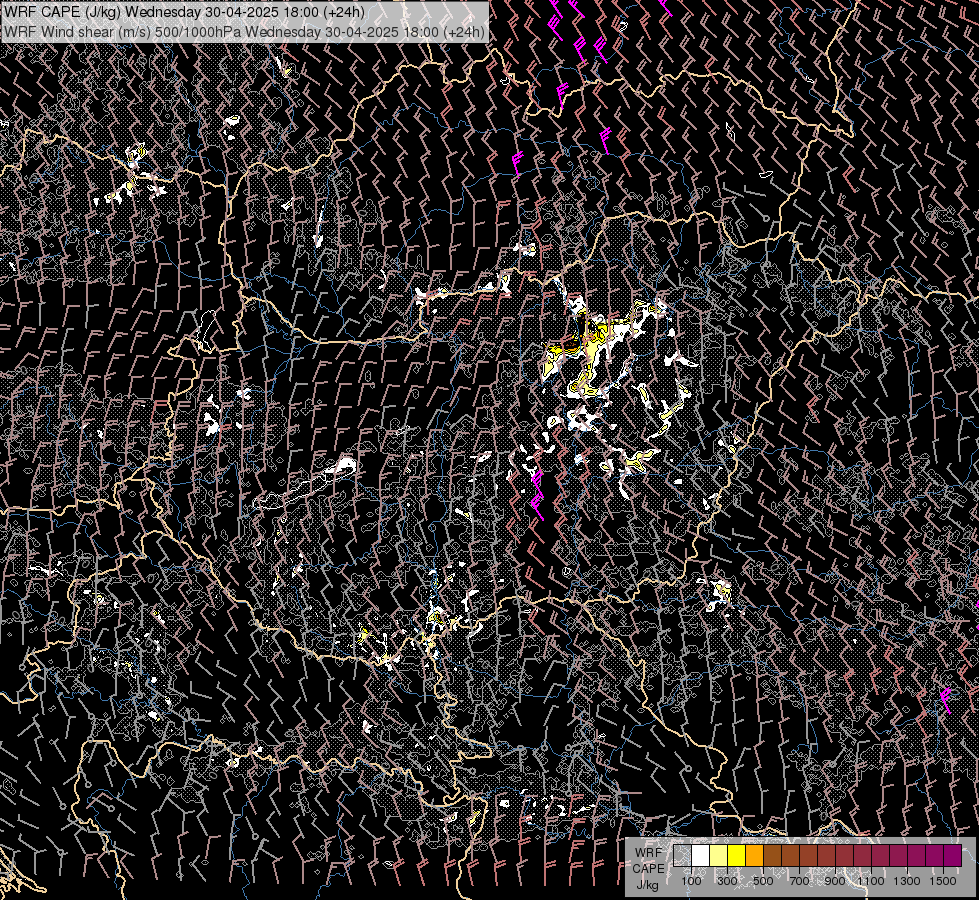The image size is (979, 900).
Task: Click the 'WRF CAPE (J/kg)' title line
Action: tap(184, 12)
